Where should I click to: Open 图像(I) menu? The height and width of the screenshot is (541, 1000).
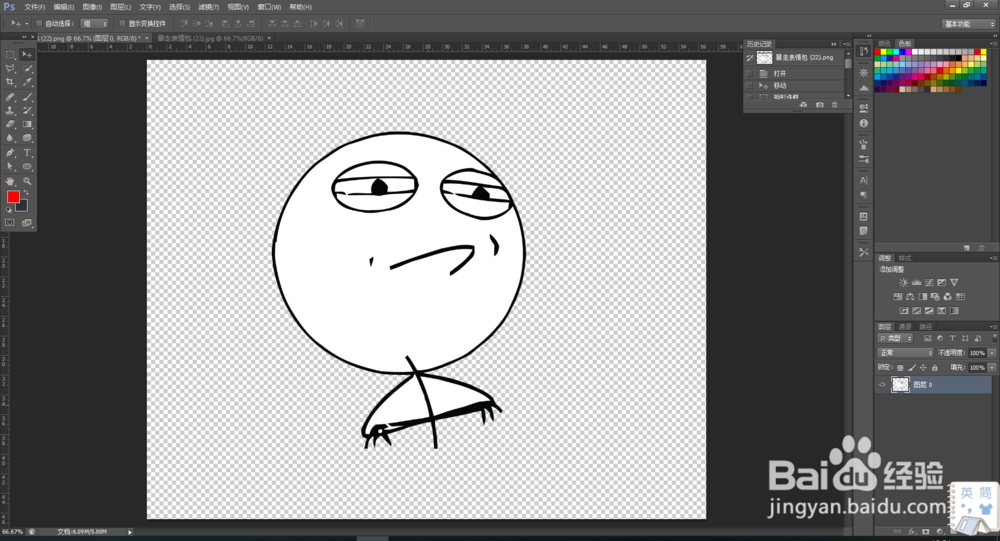pos(92,7)
